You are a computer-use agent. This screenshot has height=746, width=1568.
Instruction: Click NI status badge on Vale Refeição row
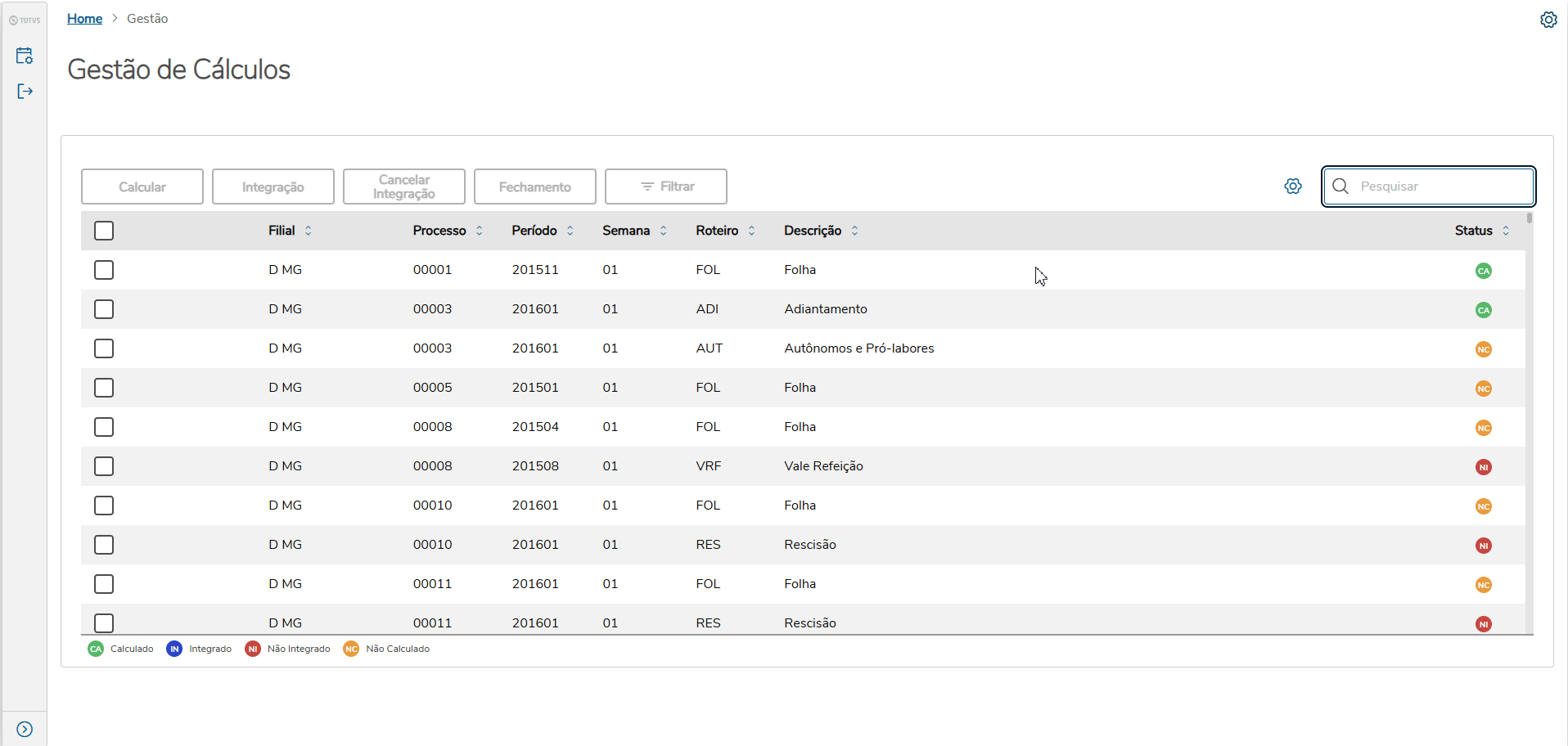(1483, 467)
